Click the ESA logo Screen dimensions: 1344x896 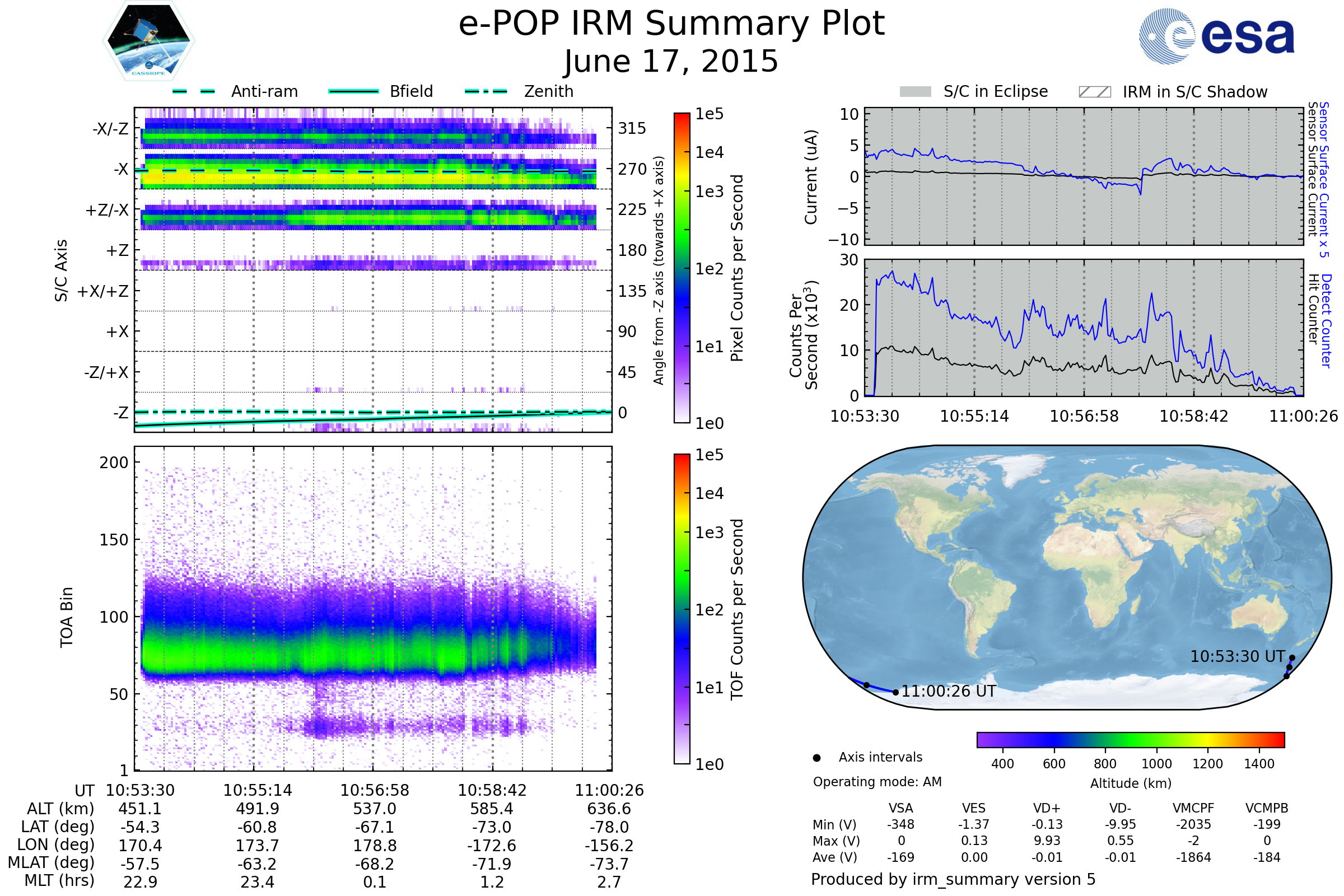[1217, 36]
